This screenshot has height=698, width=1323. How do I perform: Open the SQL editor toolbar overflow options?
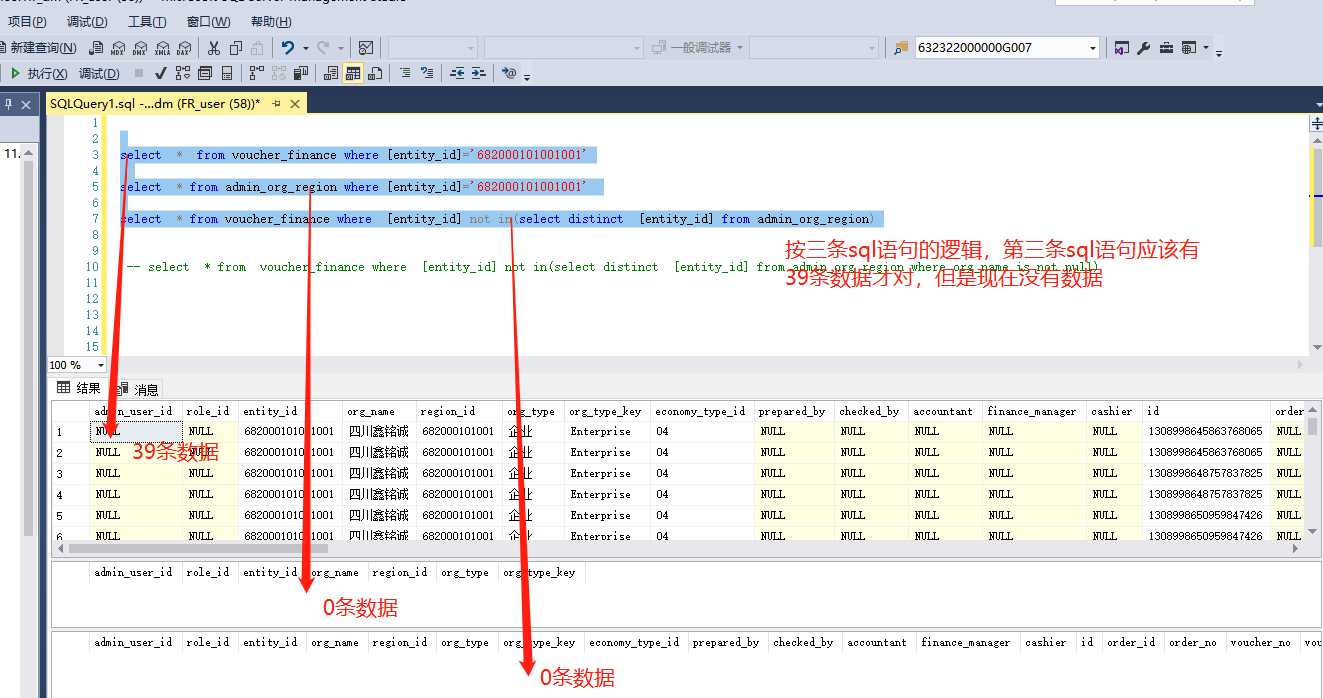tap(527, 75)
